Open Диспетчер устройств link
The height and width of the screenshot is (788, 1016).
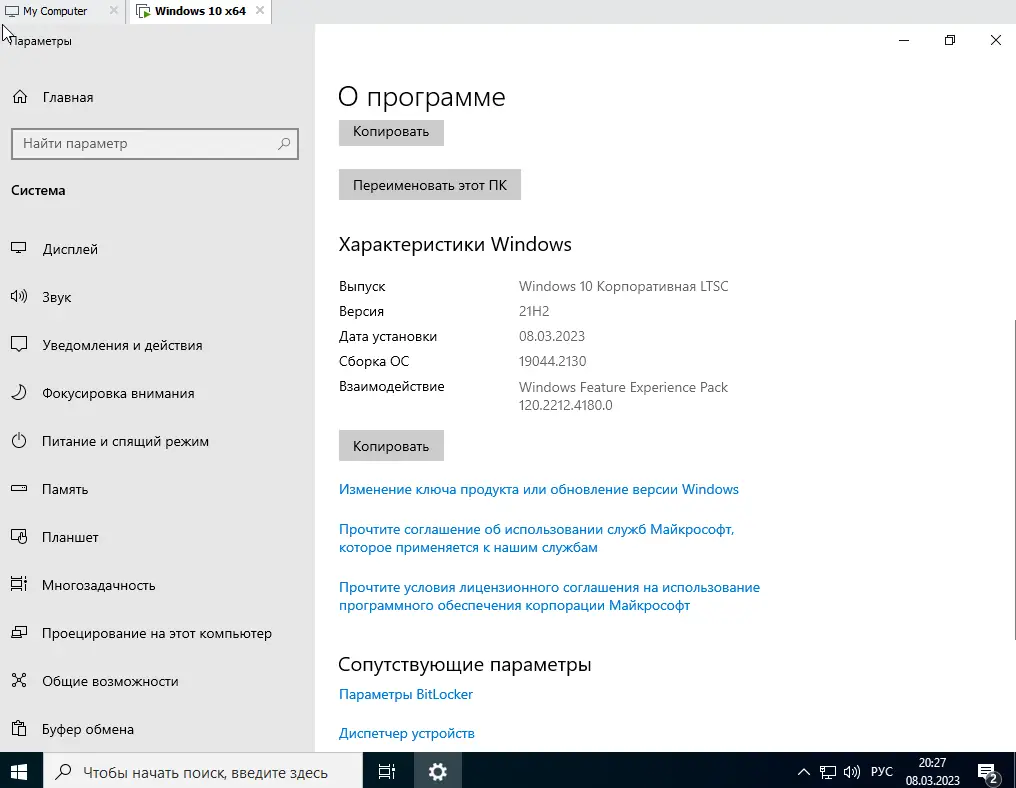click(407, 733)
